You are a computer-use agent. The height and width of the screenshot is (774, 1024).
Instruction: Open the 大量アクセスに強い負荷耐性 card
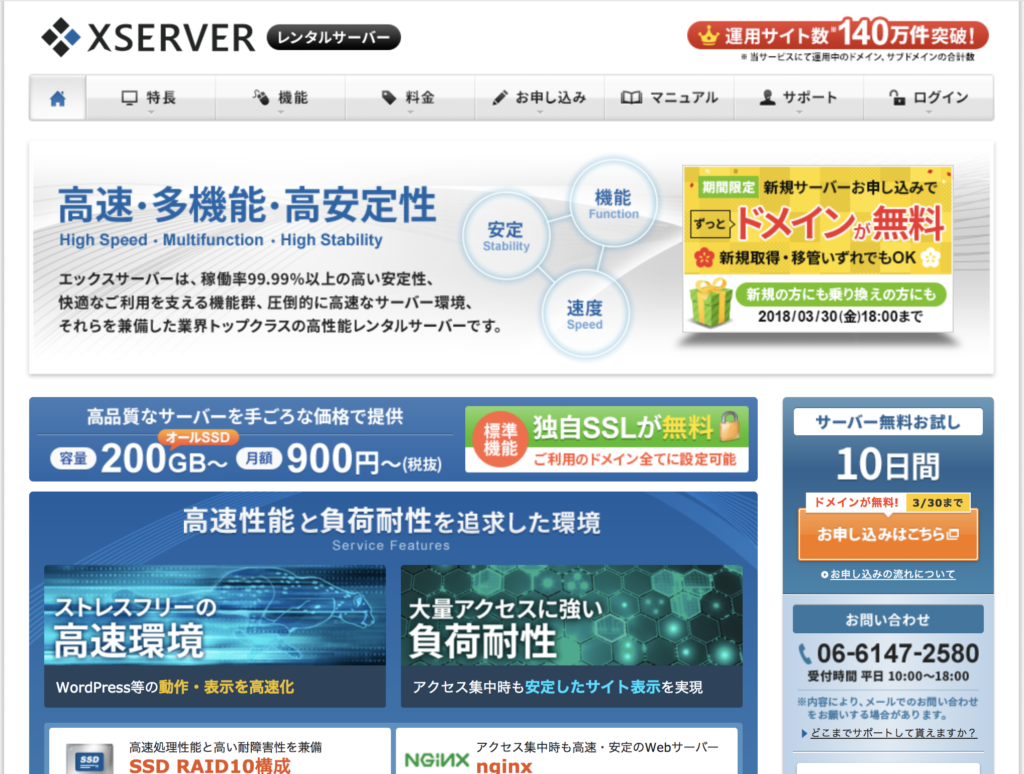[571, 636]
